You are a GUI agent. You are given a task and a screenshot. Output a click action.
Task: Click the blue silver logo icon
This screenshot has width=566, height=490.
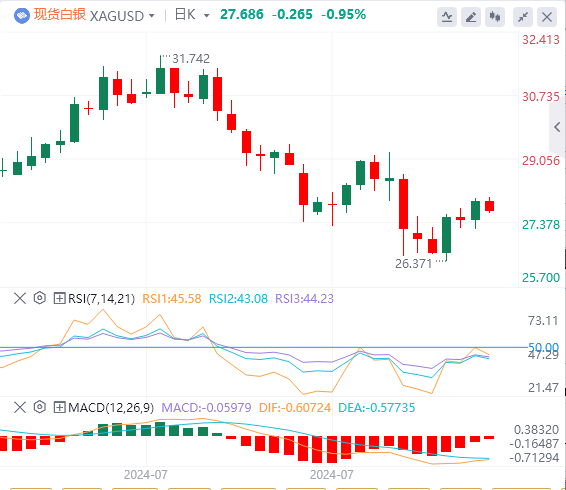tap(22, 16)
